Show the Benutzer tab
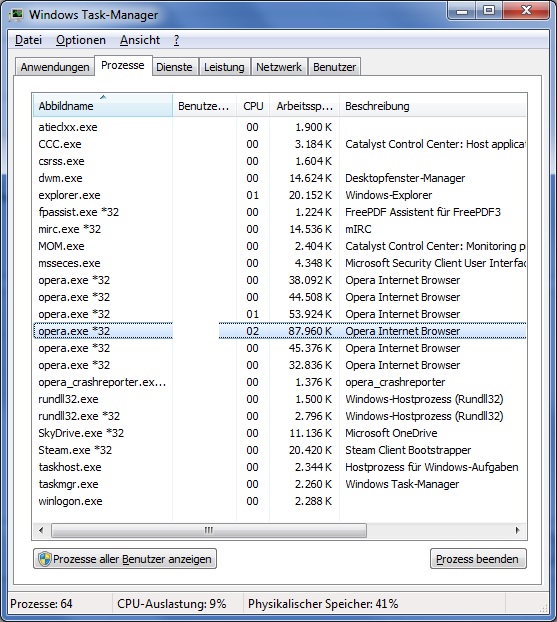The height and width of the screenshot is (622, 557). point(334,67)
